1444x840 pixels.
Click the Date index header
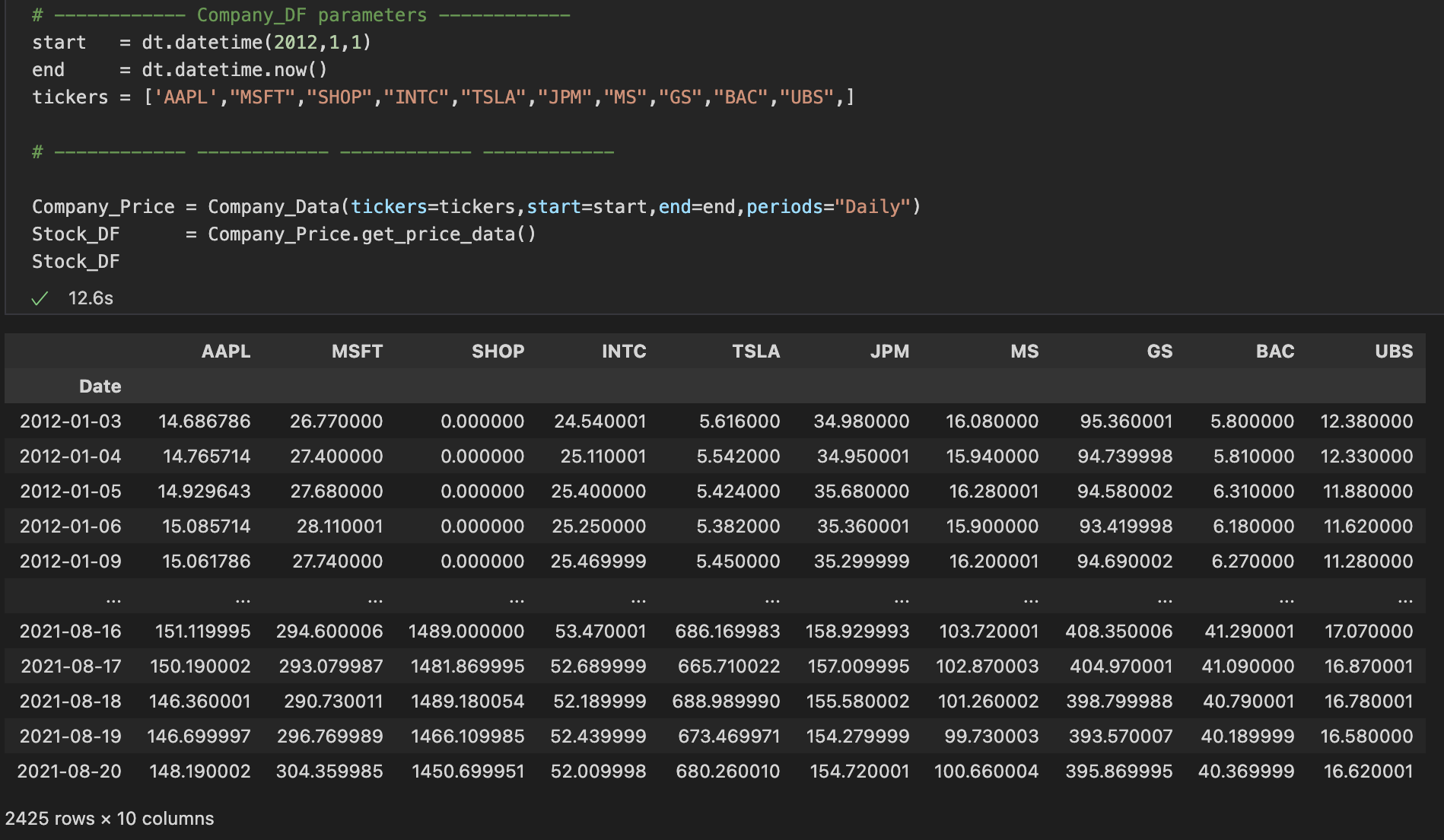tap(100, 387)
